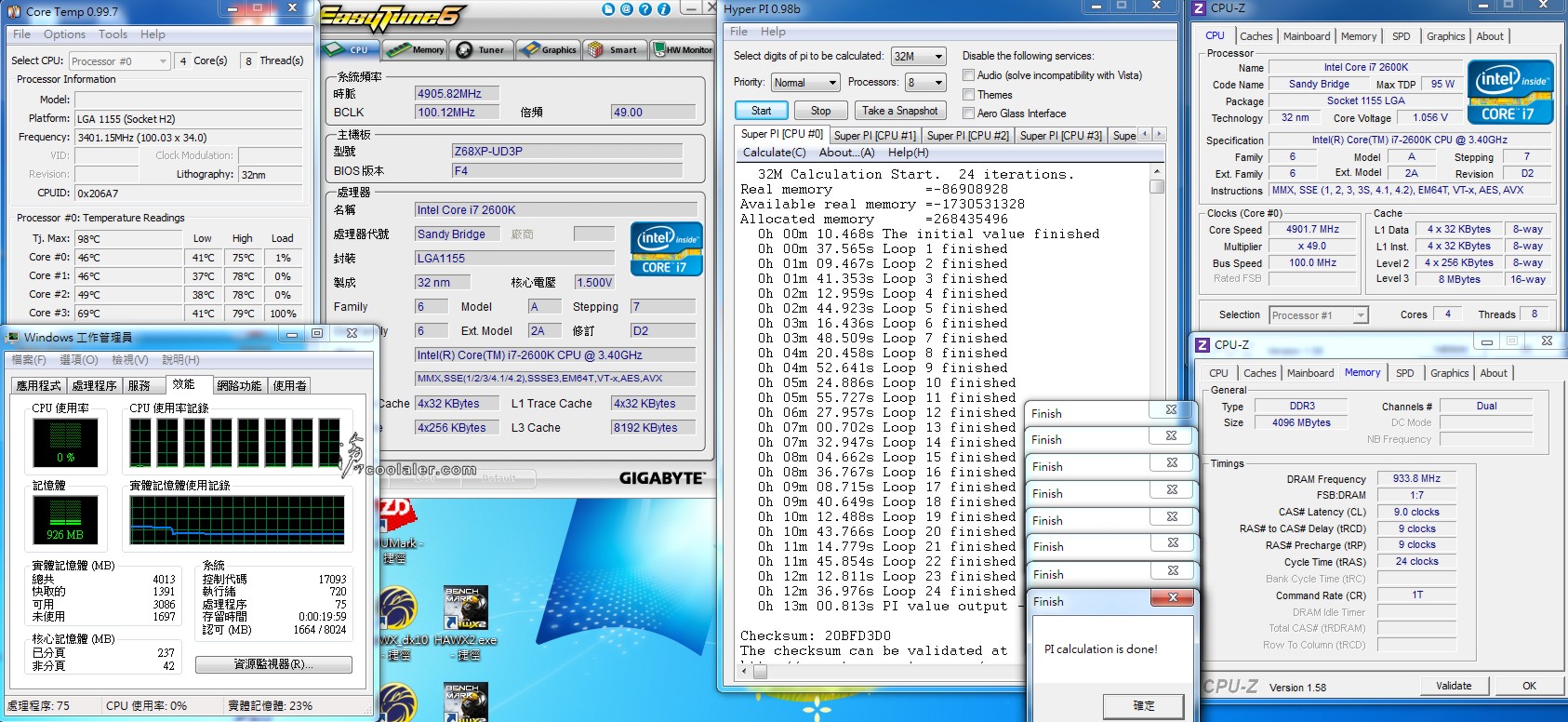This screenshot has height=722, width=1568.
Task: Click the upper CPU-Z title bar icon
Action: (x=1200, y=7)
